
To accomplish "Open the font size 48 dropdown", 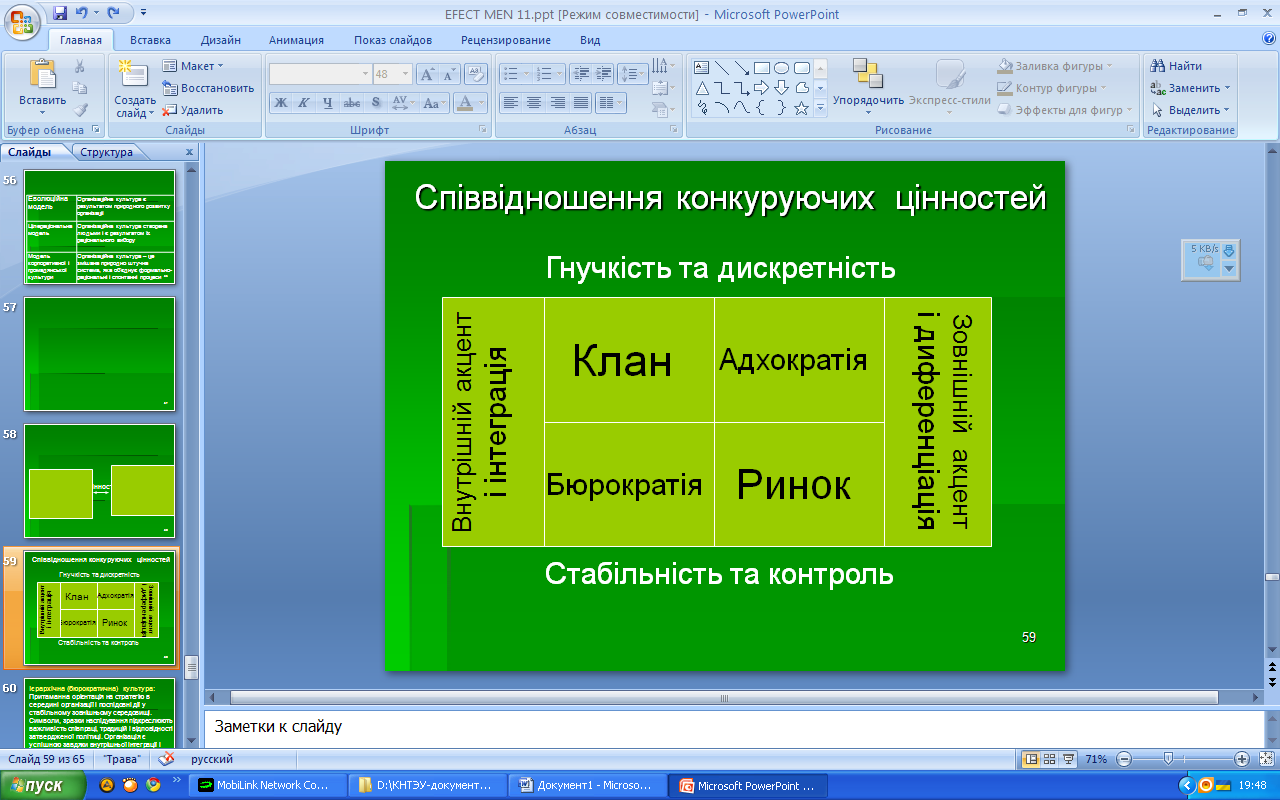I will tap(405, 74).
